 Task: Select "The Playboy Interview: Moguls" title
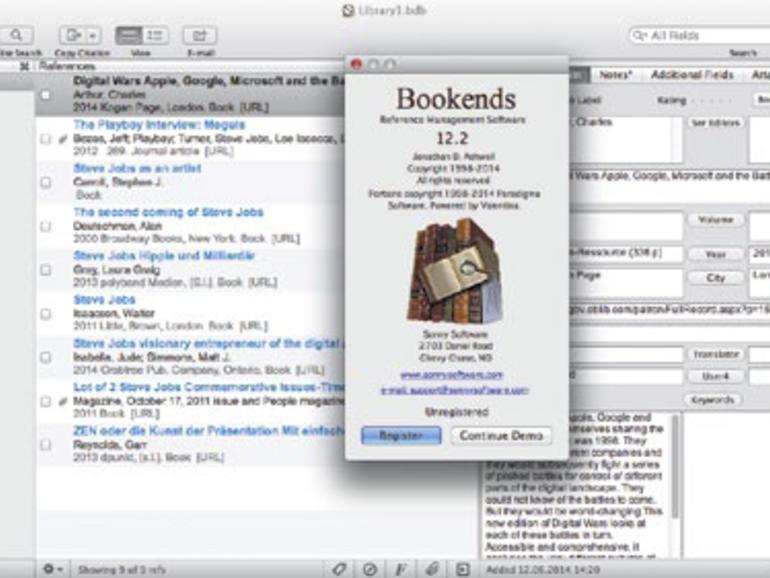(159, 125)
